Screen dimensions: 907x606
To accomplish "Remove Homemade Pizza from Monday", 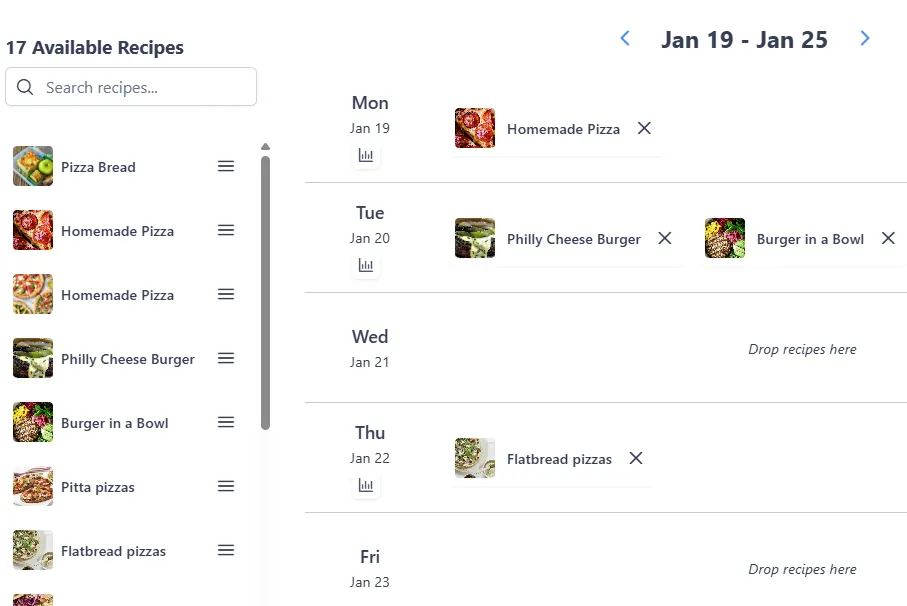I will pos(644,128).
